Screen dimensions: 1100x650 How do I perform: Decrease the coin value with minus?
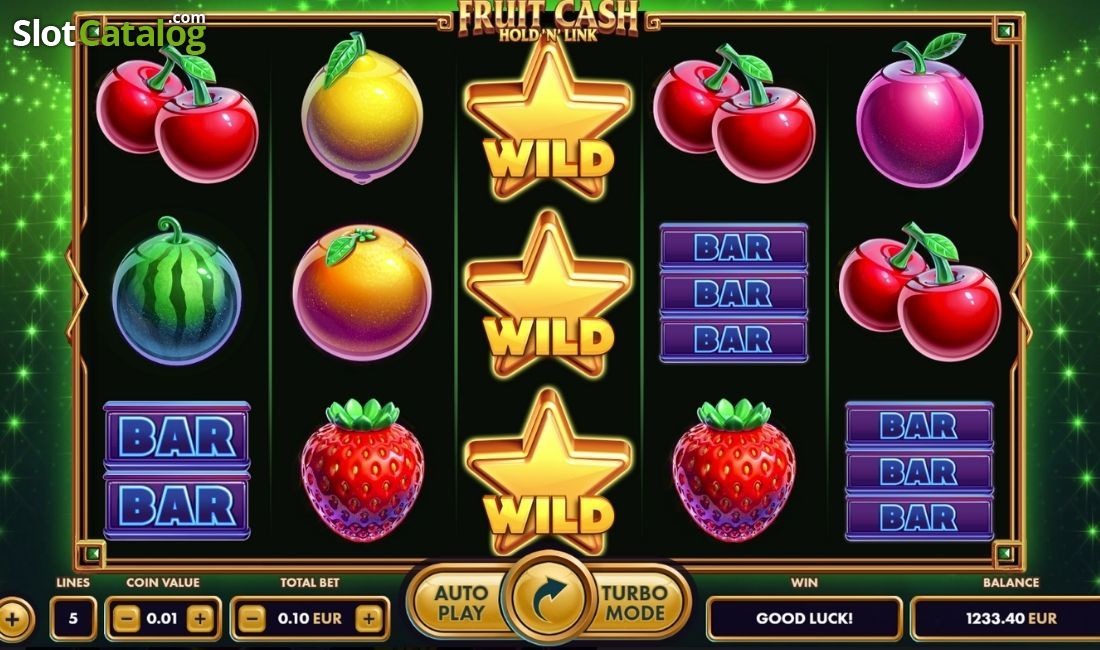click(127, 618)
